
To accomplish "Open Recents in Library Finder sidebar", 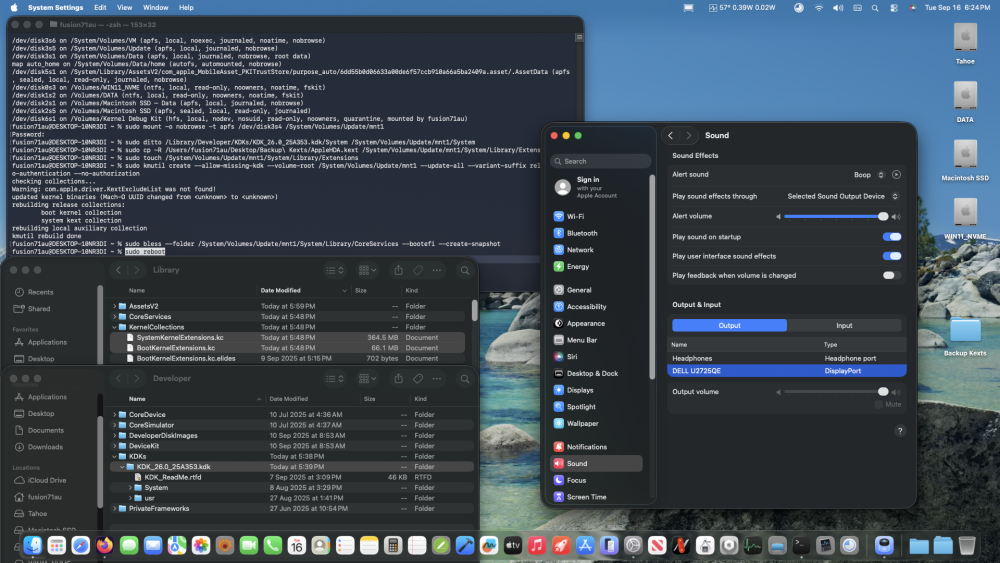I will (40, 292).
